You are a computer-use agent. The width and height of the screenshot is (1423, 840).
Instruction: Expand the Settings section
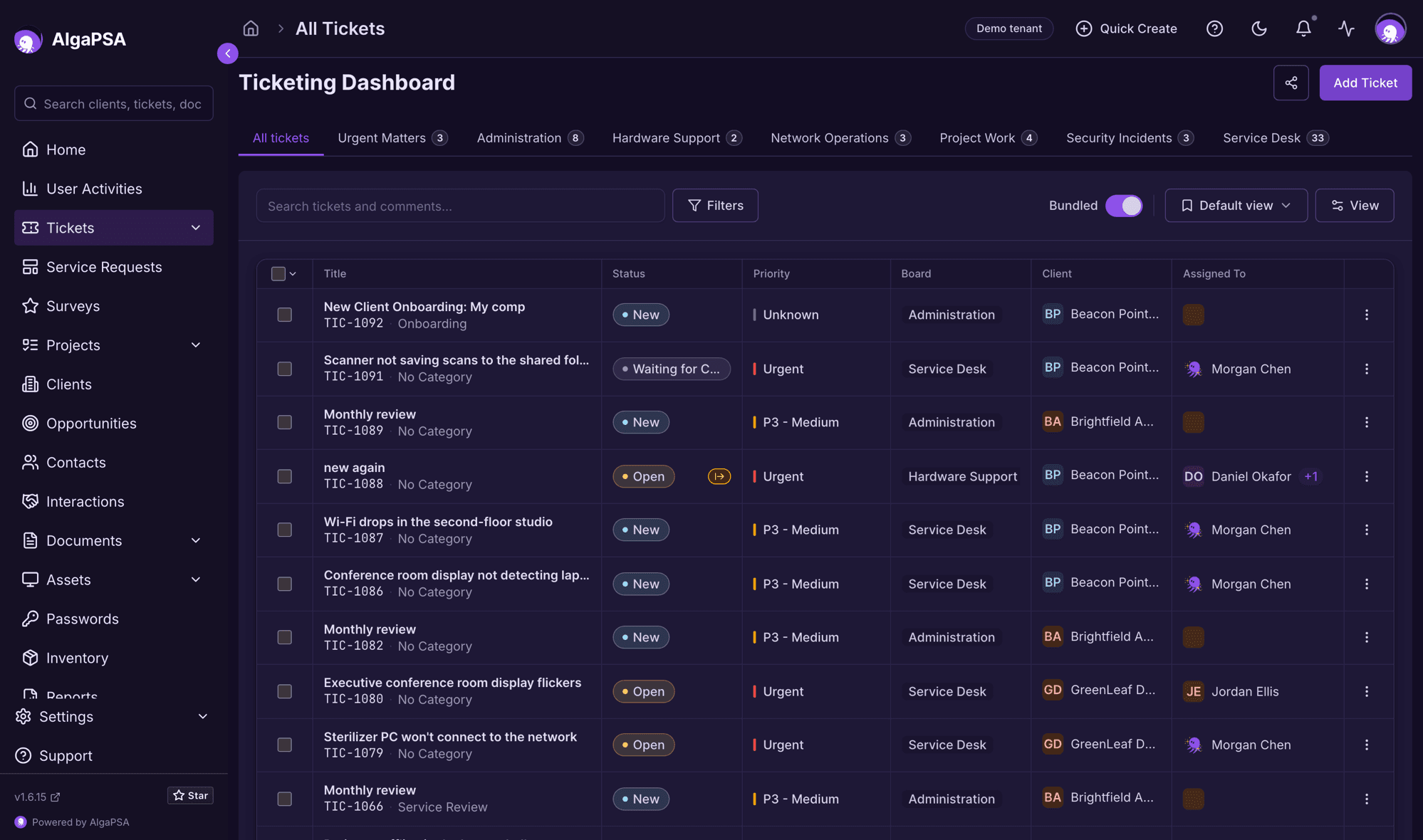(x=203, y=717)
